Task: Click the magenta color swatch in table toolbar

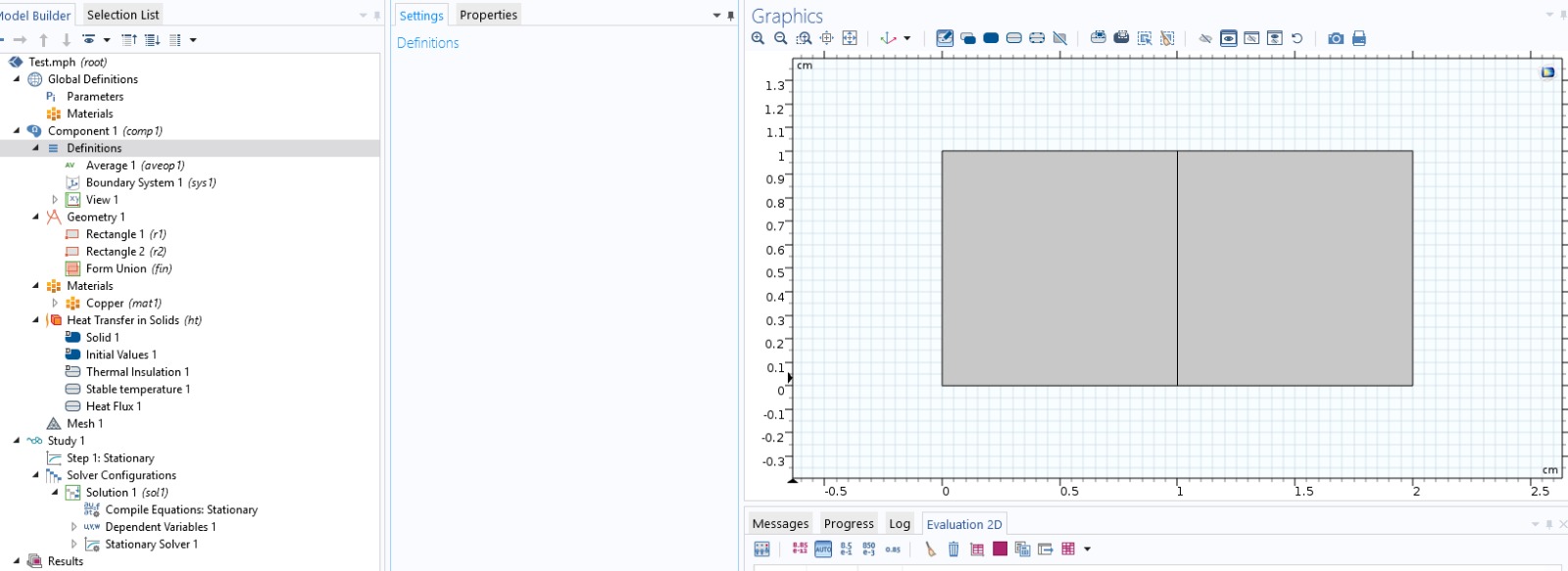Action: pos(1000,549)
